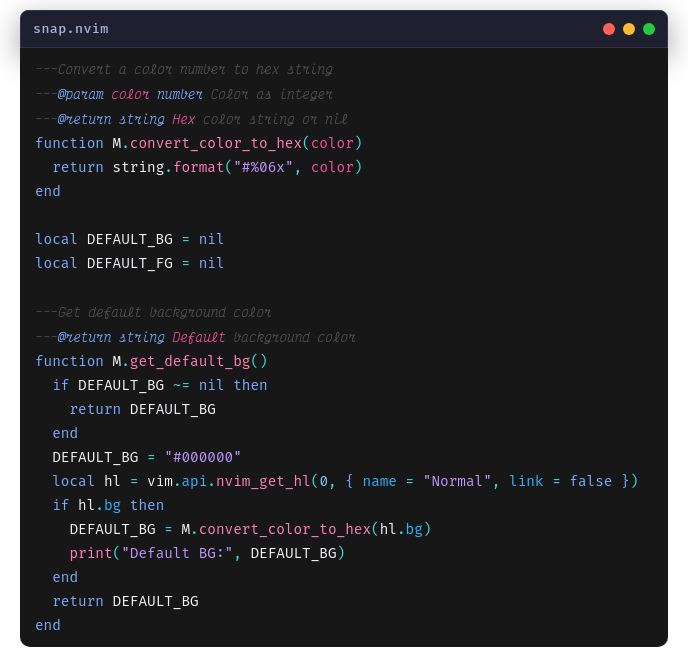Click the get_default_bg function name
688x657 pixels.
(189, 361)
